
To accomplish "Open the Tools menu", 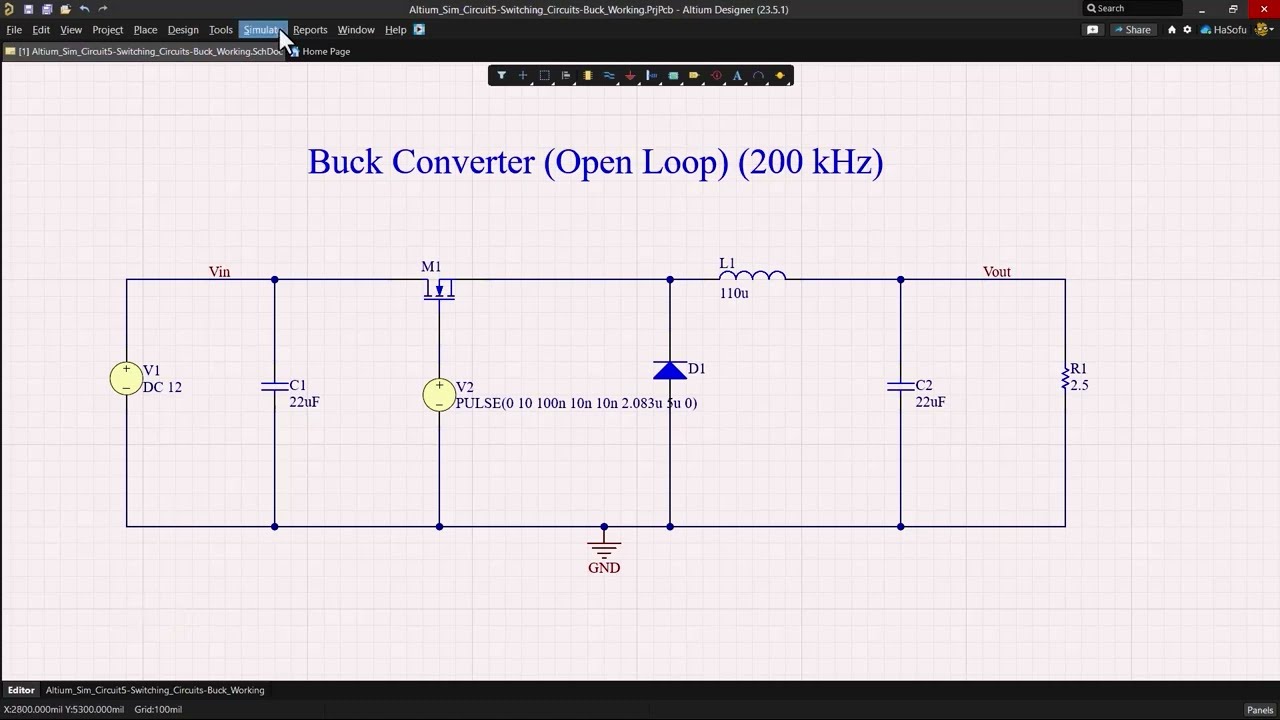I will [x=221, y=30].
